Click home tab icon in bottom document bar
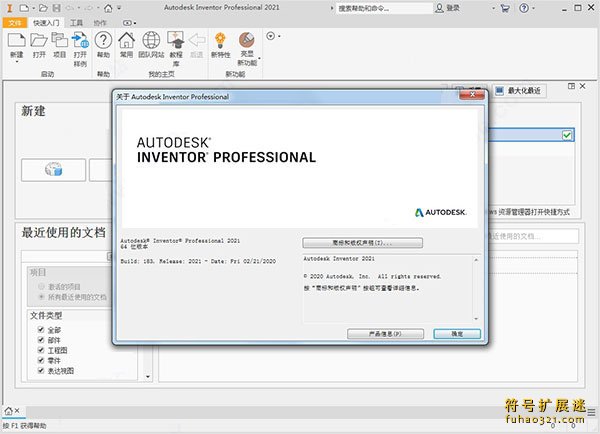This screenshot has height=434, width=600. point(8,411)
